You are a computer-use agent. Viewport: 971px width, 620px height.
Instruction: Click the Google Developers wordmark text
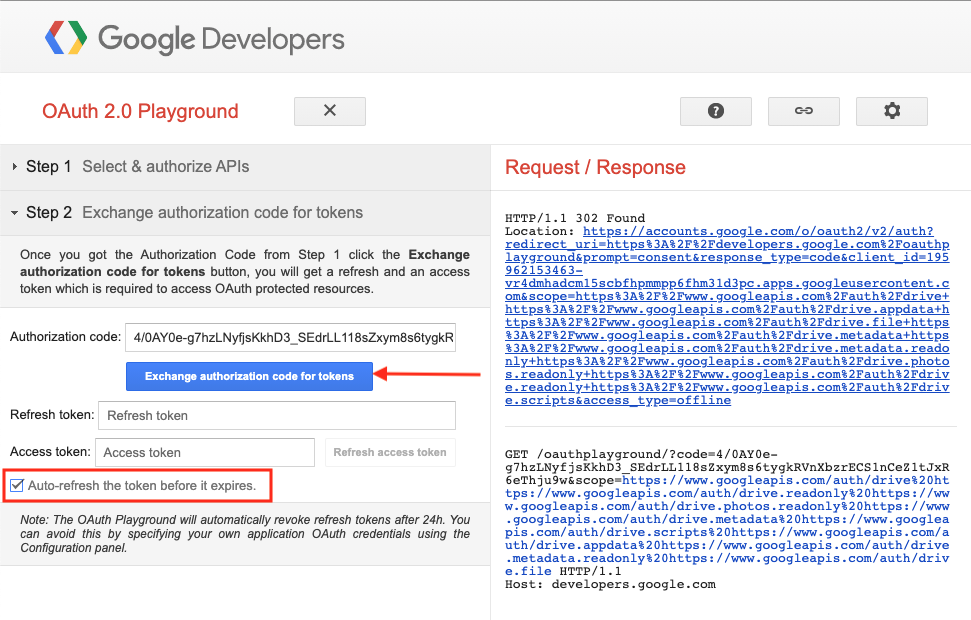tap(221, 39)
